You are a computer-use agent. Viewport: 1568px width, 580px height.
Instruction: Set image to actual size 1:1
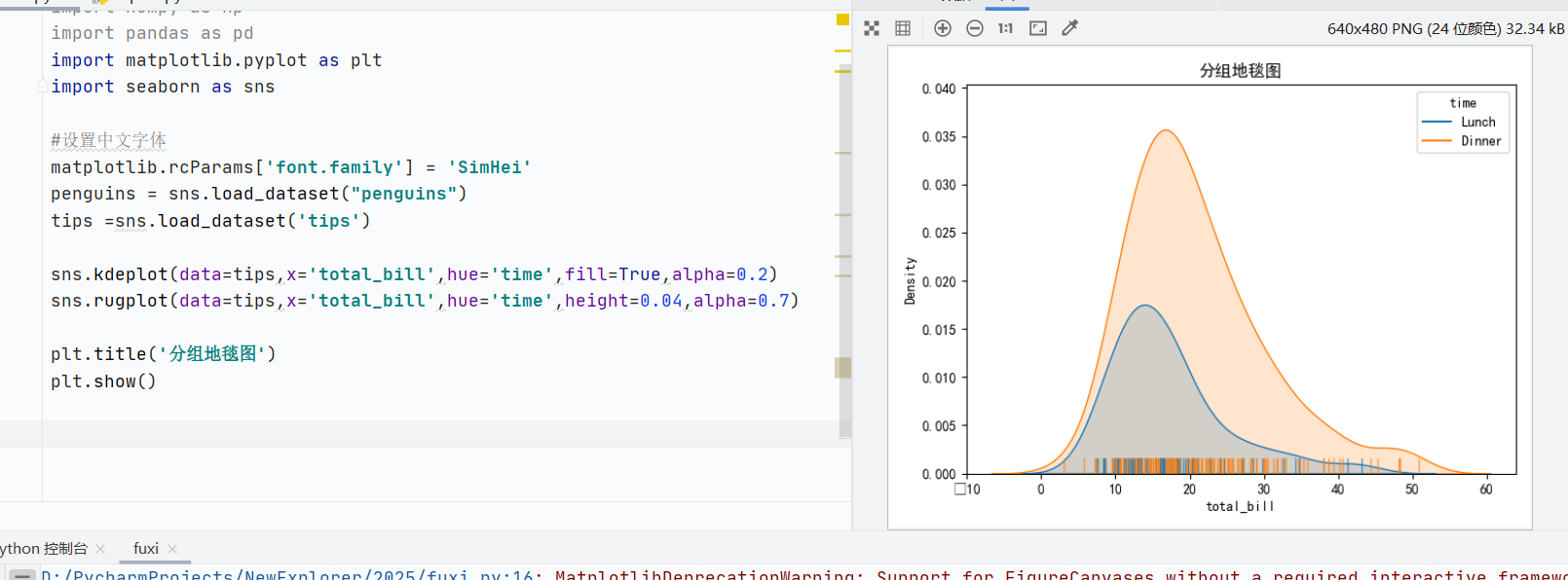(x=1005, y=28)
